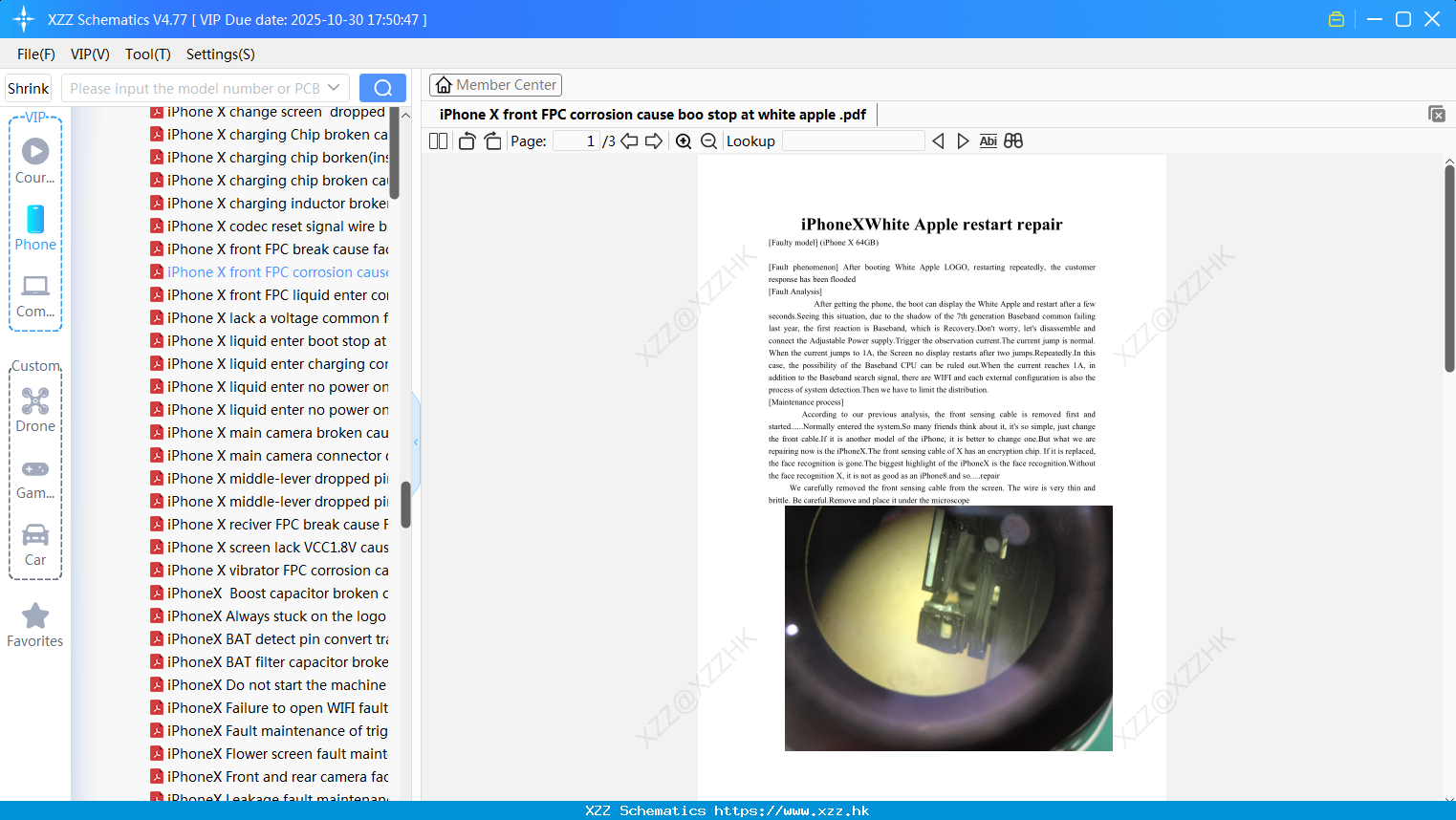Rotate the PDF page counterclockwise
The width and height of the screenshot is (1456, 820).
[x=467, y=141]
